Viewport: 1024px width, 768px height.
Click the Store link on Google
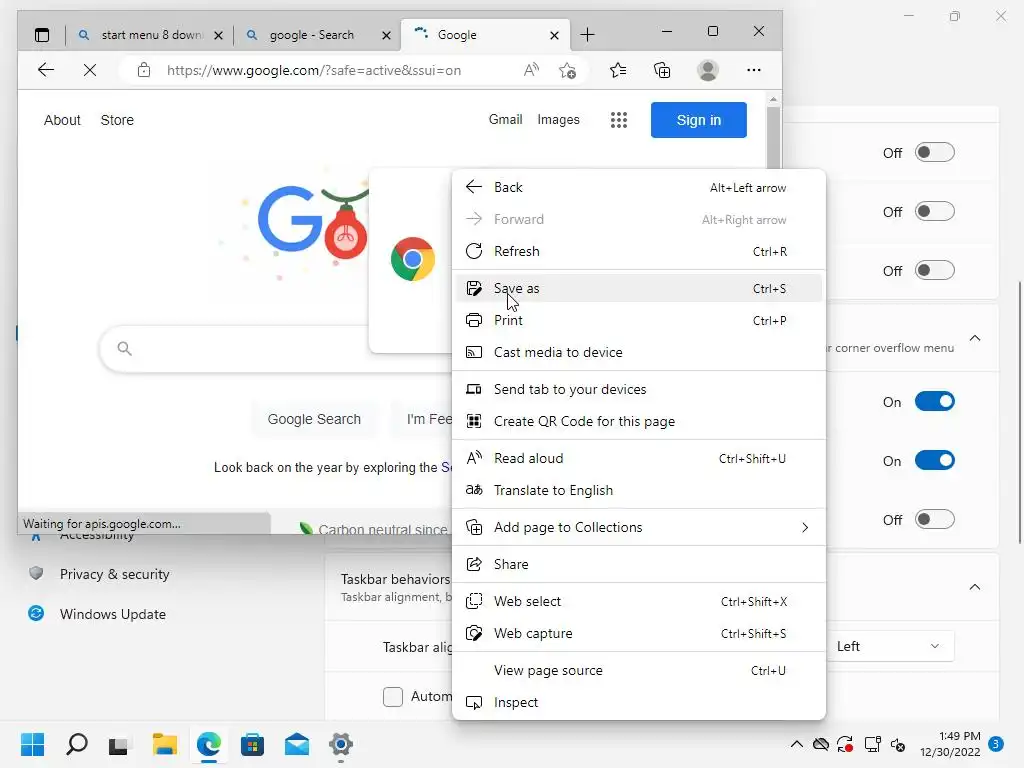coord(117,120)
